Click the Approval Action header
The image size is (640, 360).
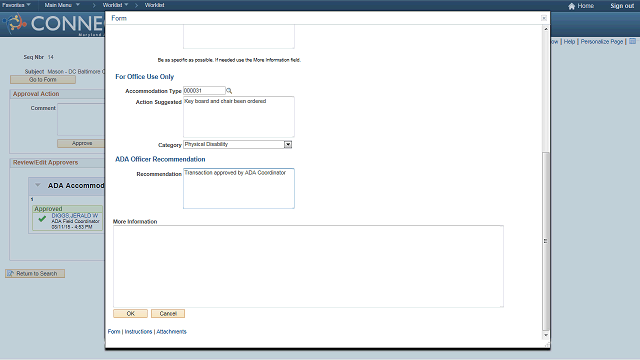click(36, 94)
